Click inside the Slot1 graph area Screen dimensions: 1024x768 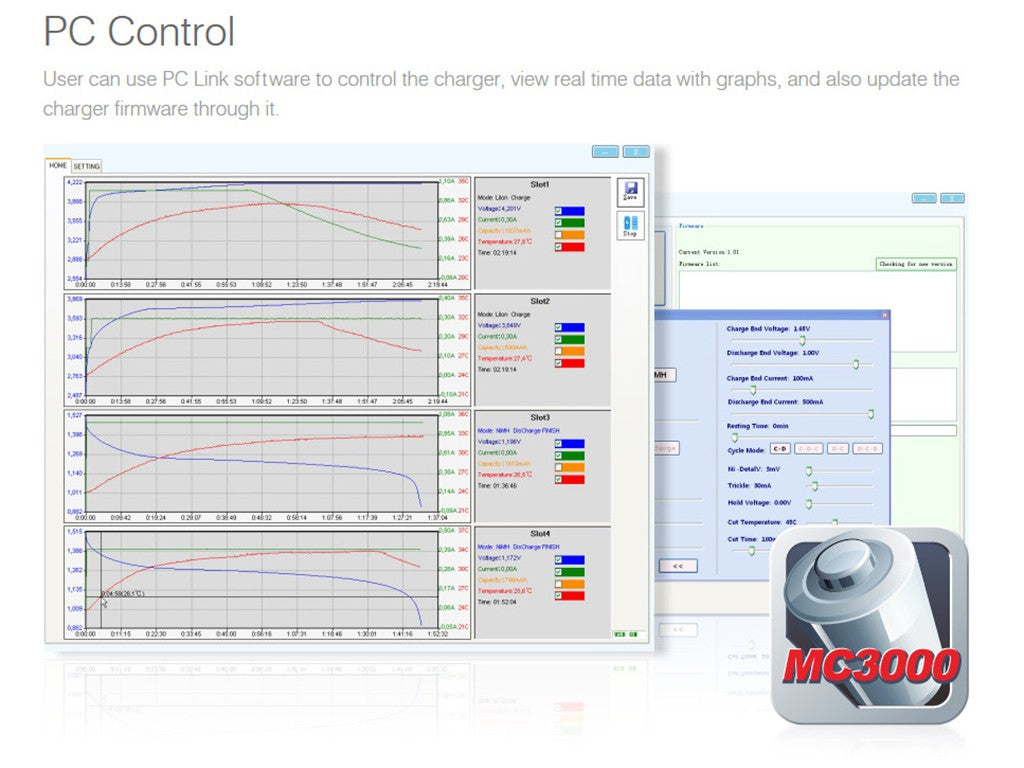pyautogui.click(x=262, y=232)
